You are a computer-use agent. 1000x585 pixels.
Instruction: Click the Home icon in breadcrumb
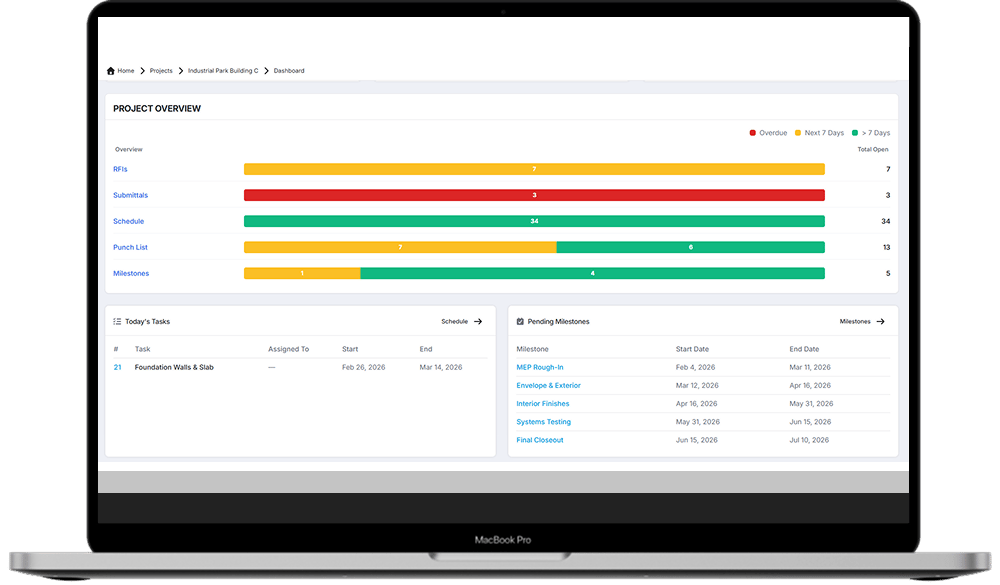click(110, 71)
